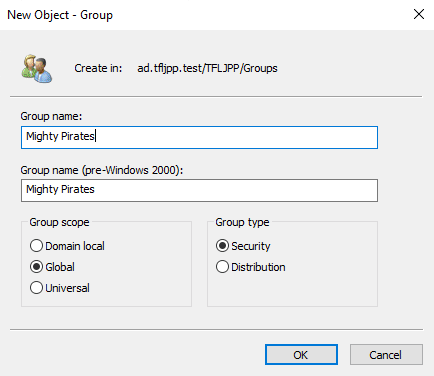Choose the Universal group scope
This screenshot has height=376, width=434.
pyautogui.click(x=36, y=288)
